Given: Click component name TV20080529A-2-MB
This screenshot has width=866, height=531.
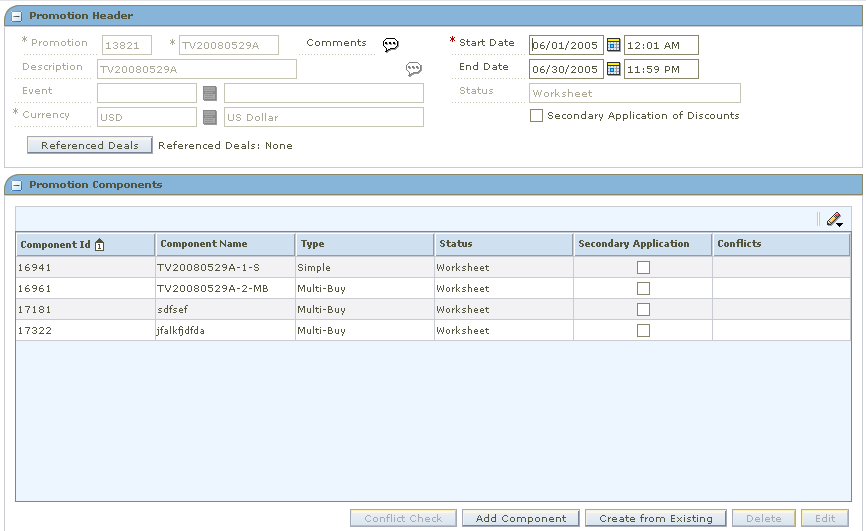Looking at the screenshot, I should point(213,288).
